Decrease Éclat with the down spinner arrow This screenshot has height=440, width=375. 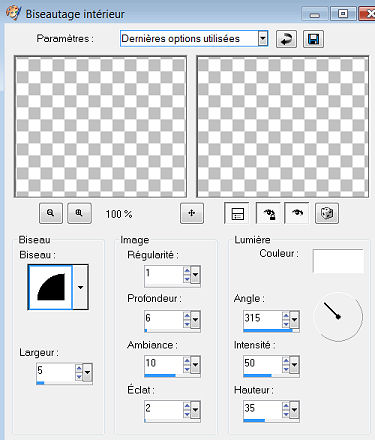point(187,414)
